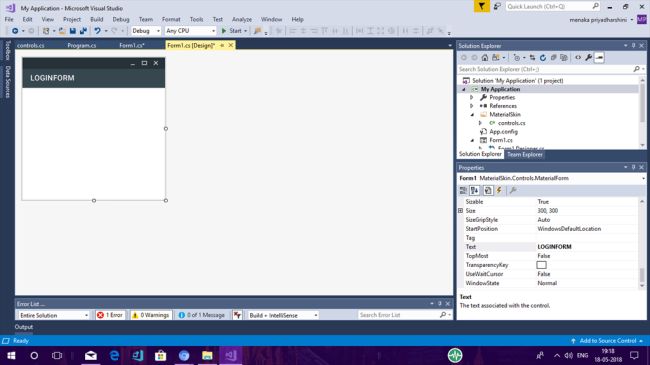Screen dimensions: 650x365
Task: Toggle Categorized view in Properties panel
Action: 463,190
